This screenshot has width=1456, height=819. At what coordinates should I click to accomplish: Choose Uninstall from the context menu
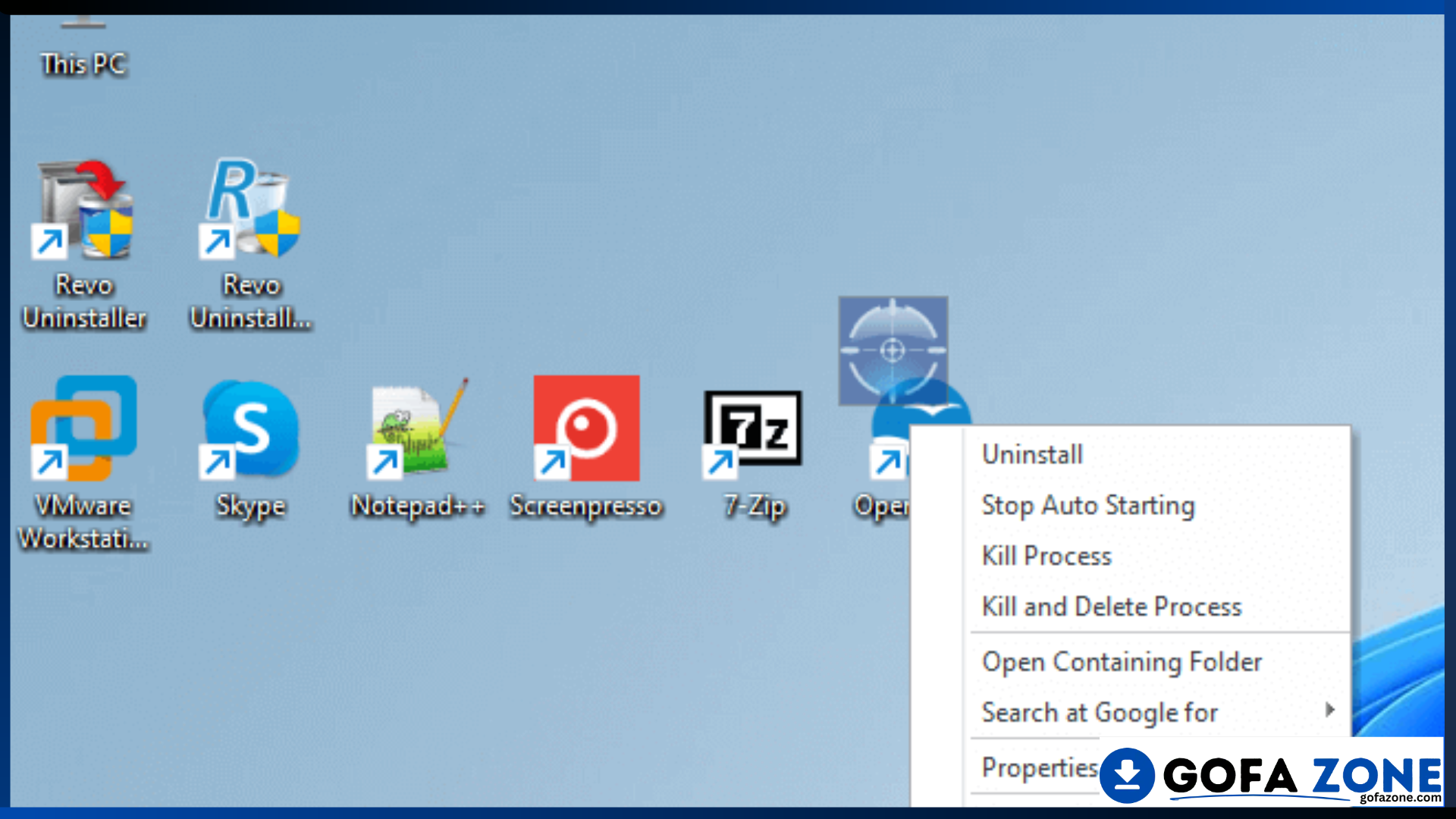click(1130, 454)
